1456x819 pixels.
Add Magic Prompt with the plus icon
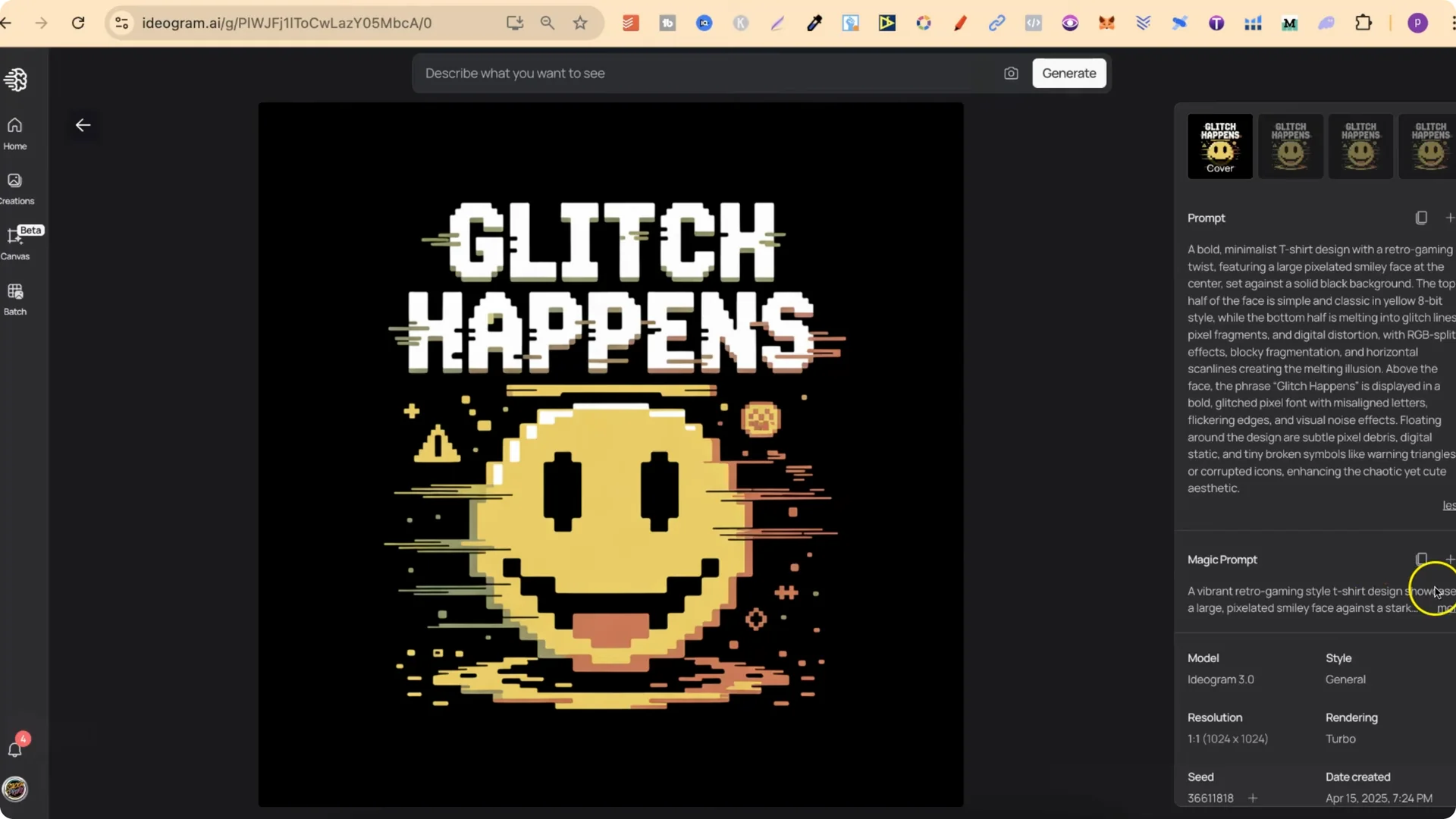tap(1451, 559)
